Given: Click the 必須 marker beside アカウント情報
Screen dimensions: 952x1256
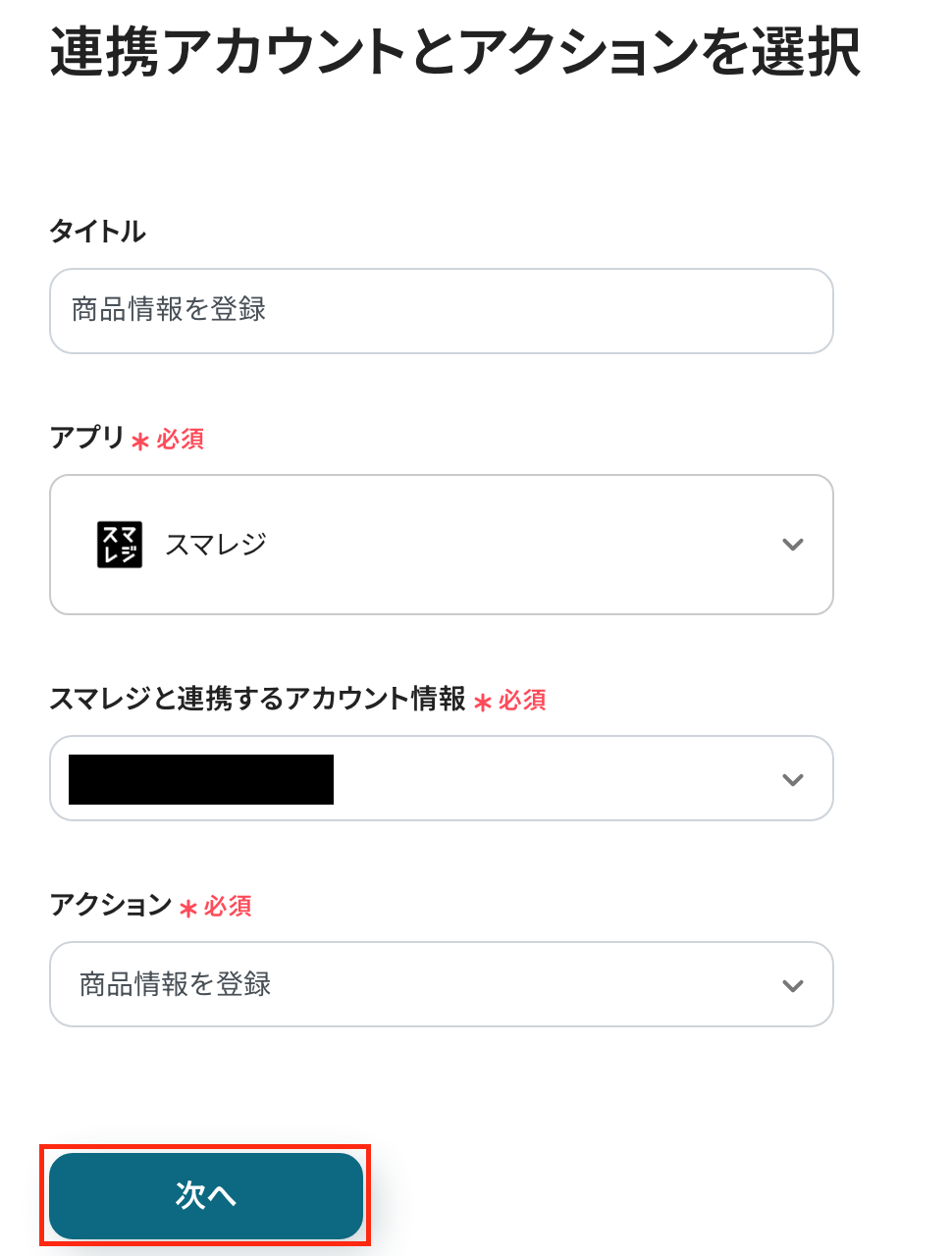Looking at the screenshot, I should (x=522, y=700).
